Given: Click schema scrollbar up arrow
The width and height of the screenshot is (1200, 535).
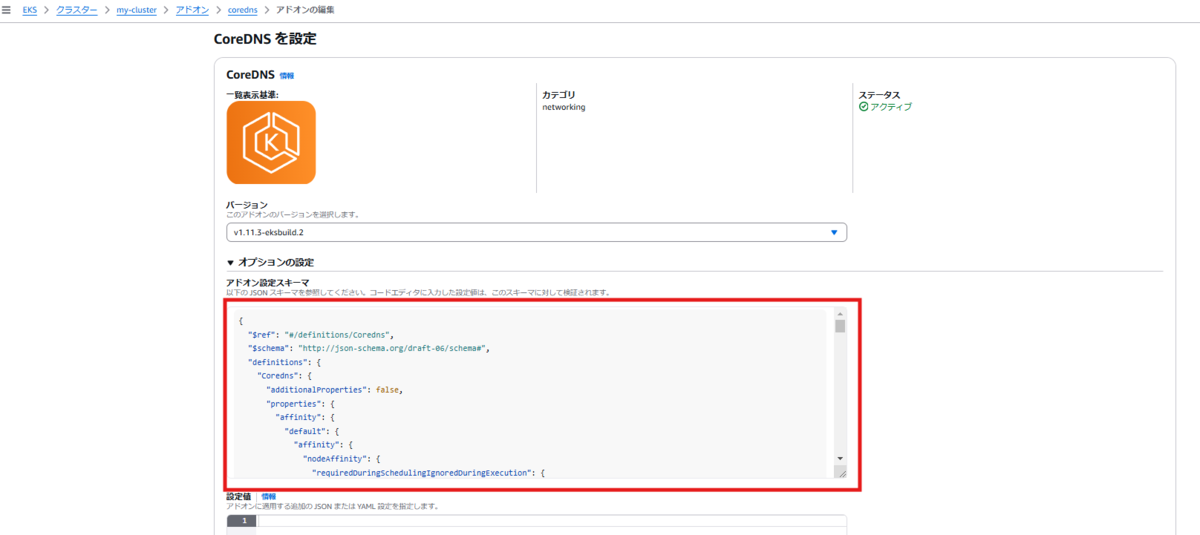Looking at the screenshot, I should [840, 314].
